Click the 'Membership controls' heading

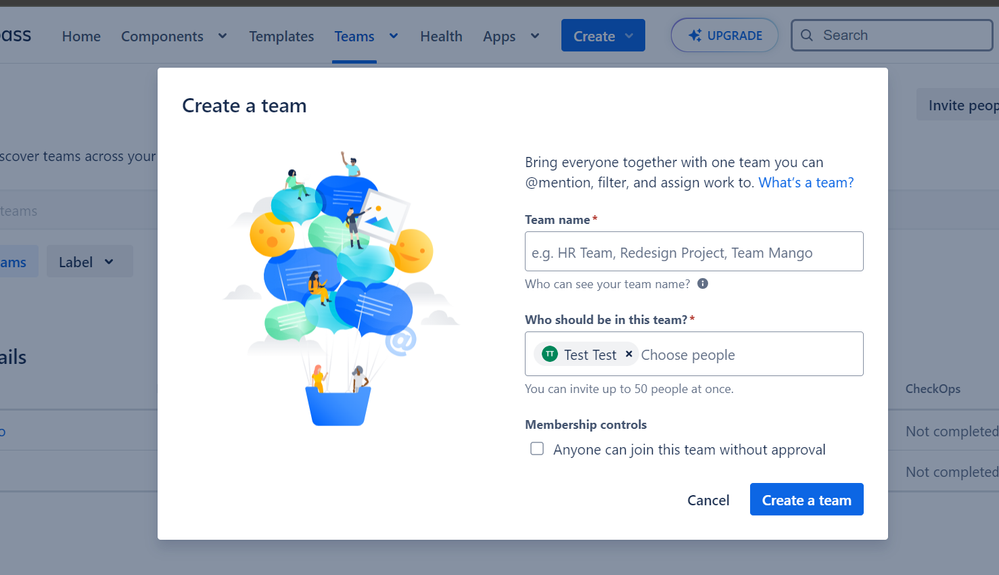(586, 424)
